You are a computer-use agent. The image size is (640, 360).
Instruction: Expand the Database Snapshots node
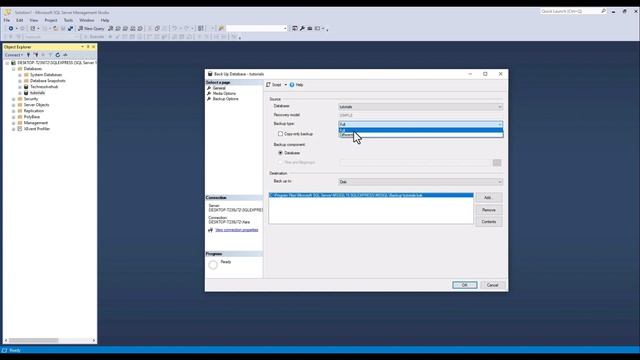20,81
